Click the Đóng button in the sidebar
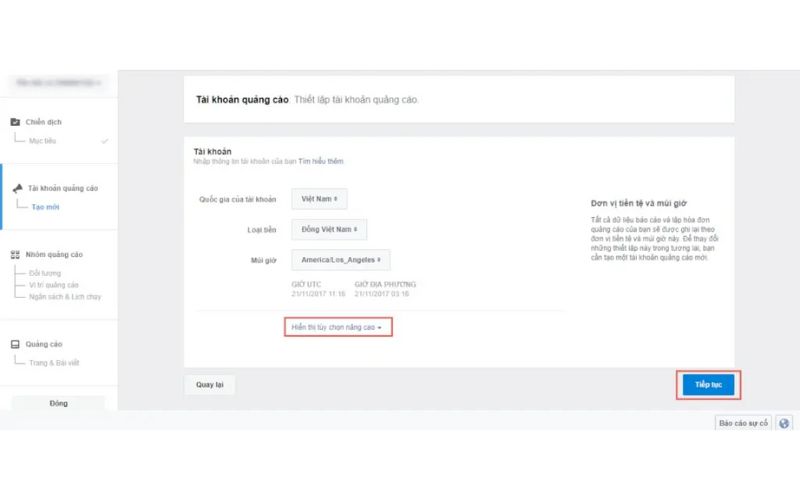Viewport: 800px width, 500px height. pos(58,404)
